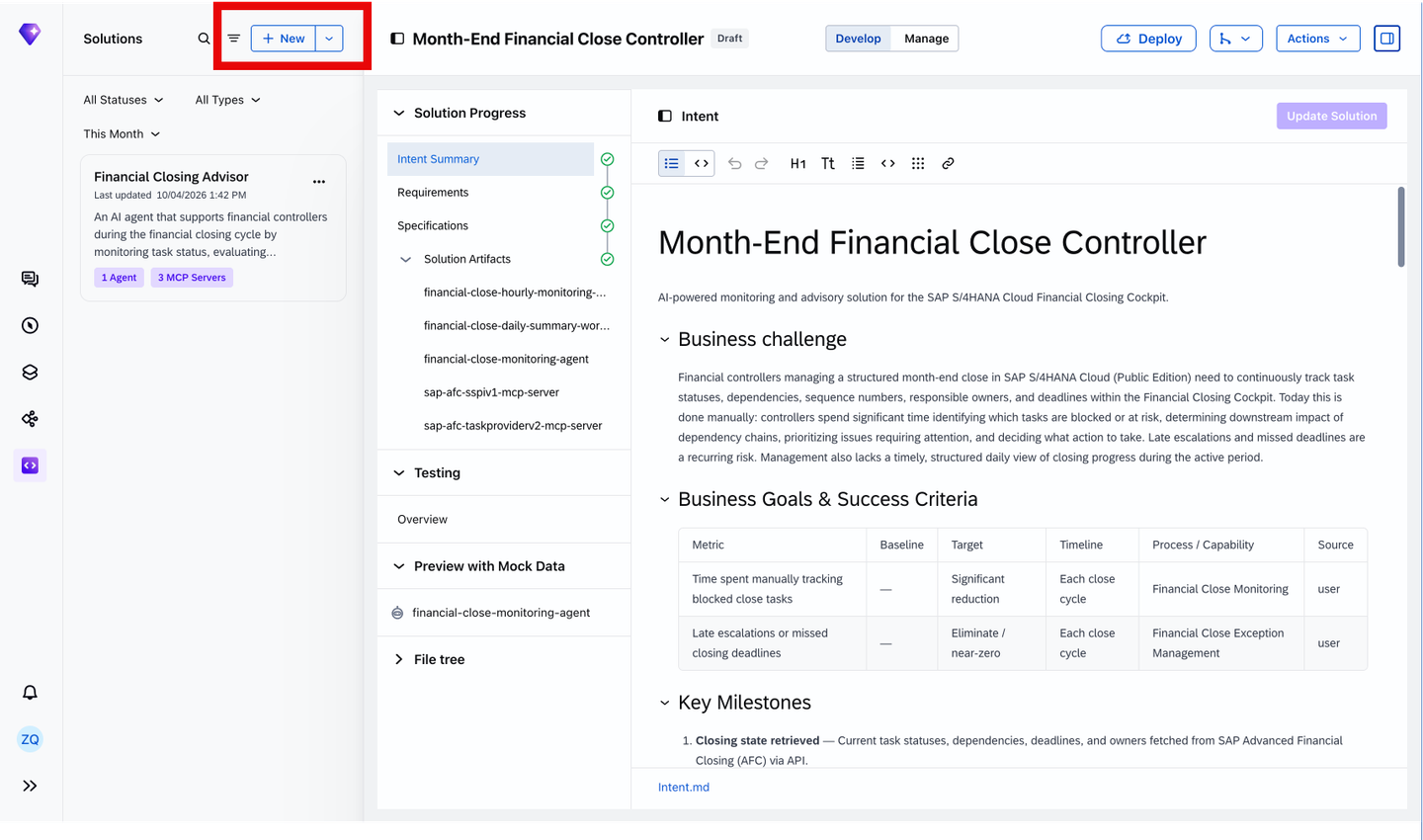This screenshot has width=1423, height=840.
Task: Click the search icon in Solutions panel
Action: 204,39
